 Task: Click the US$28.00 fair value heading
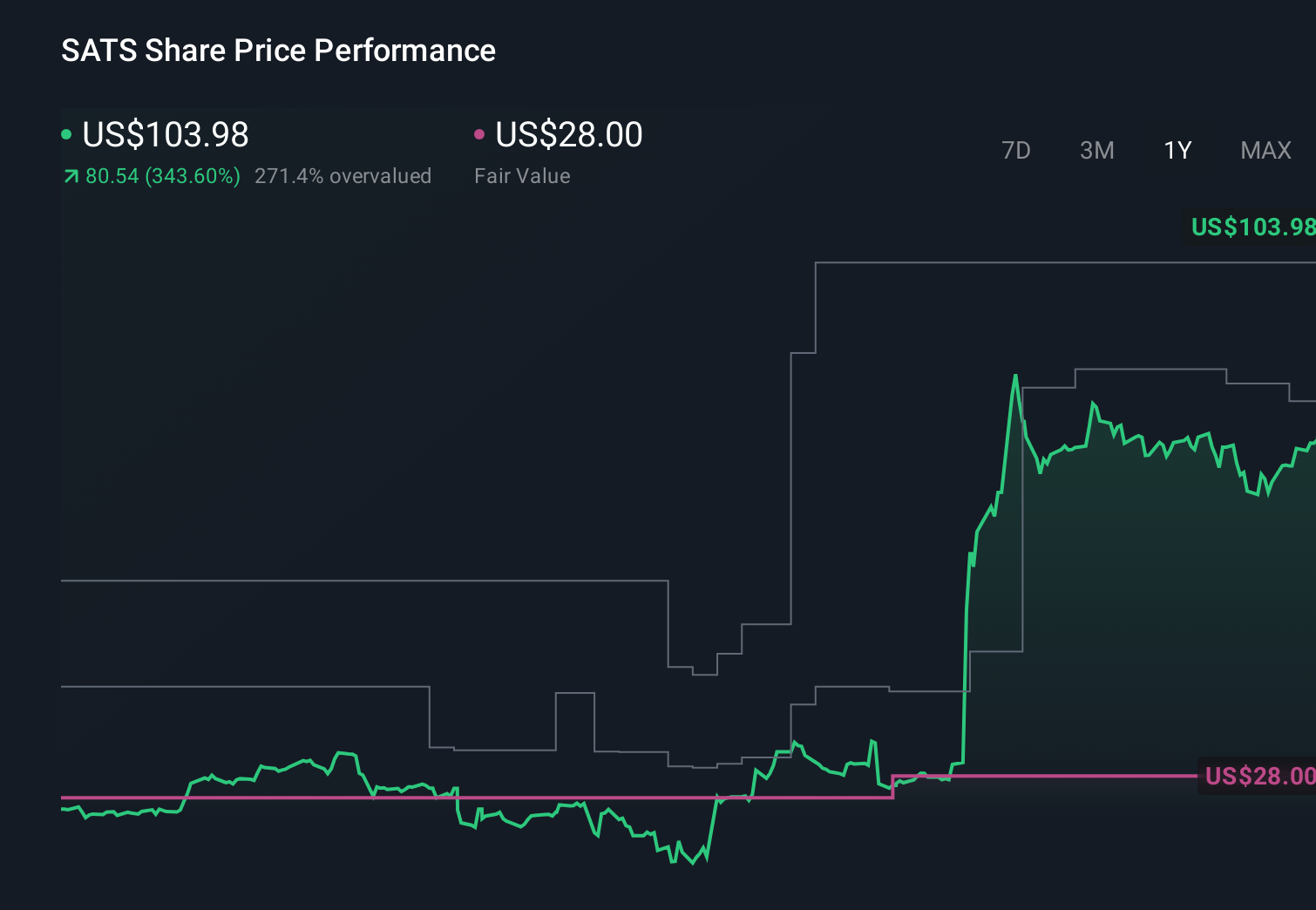569,135
